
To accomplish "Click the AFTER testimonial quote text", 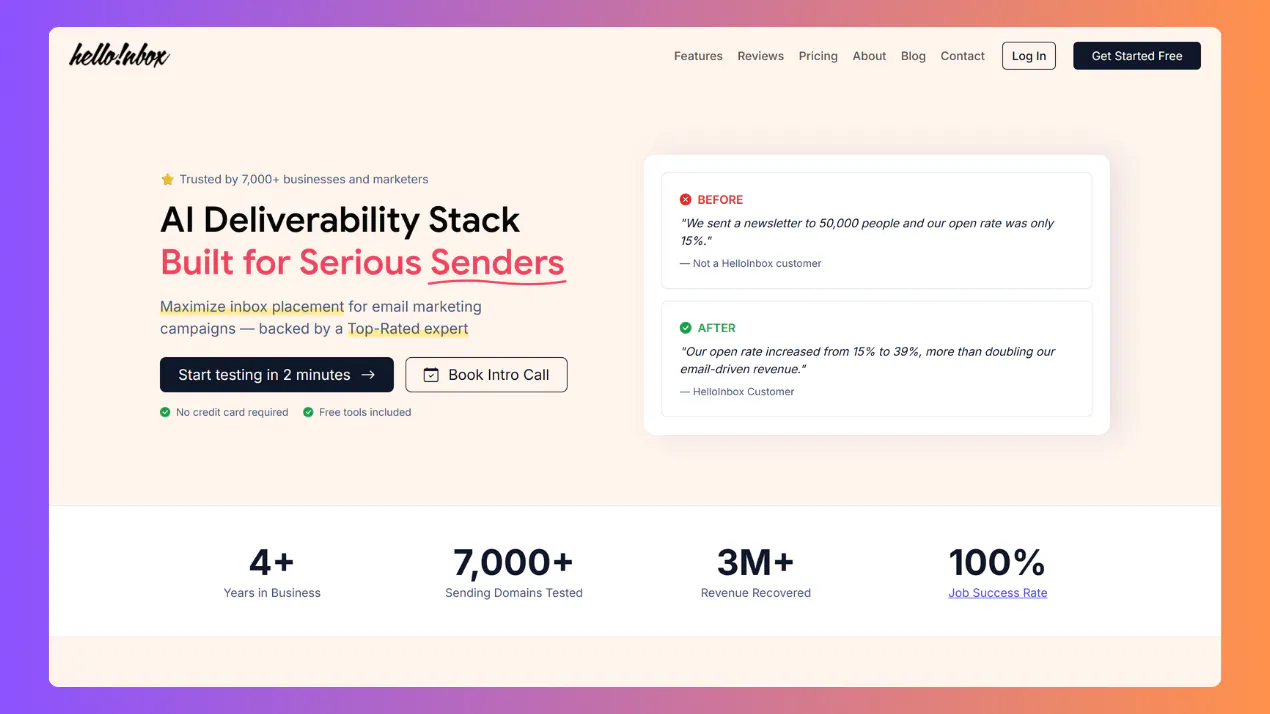I will 867,360.
